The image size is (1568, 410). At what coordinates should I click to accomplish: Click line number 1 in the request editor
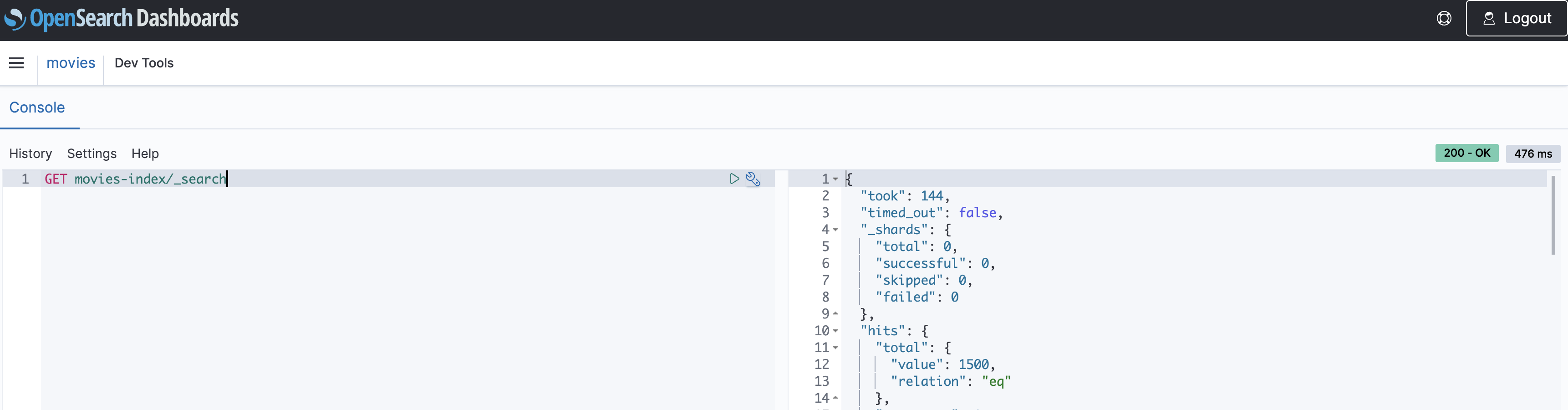(25, 179)
